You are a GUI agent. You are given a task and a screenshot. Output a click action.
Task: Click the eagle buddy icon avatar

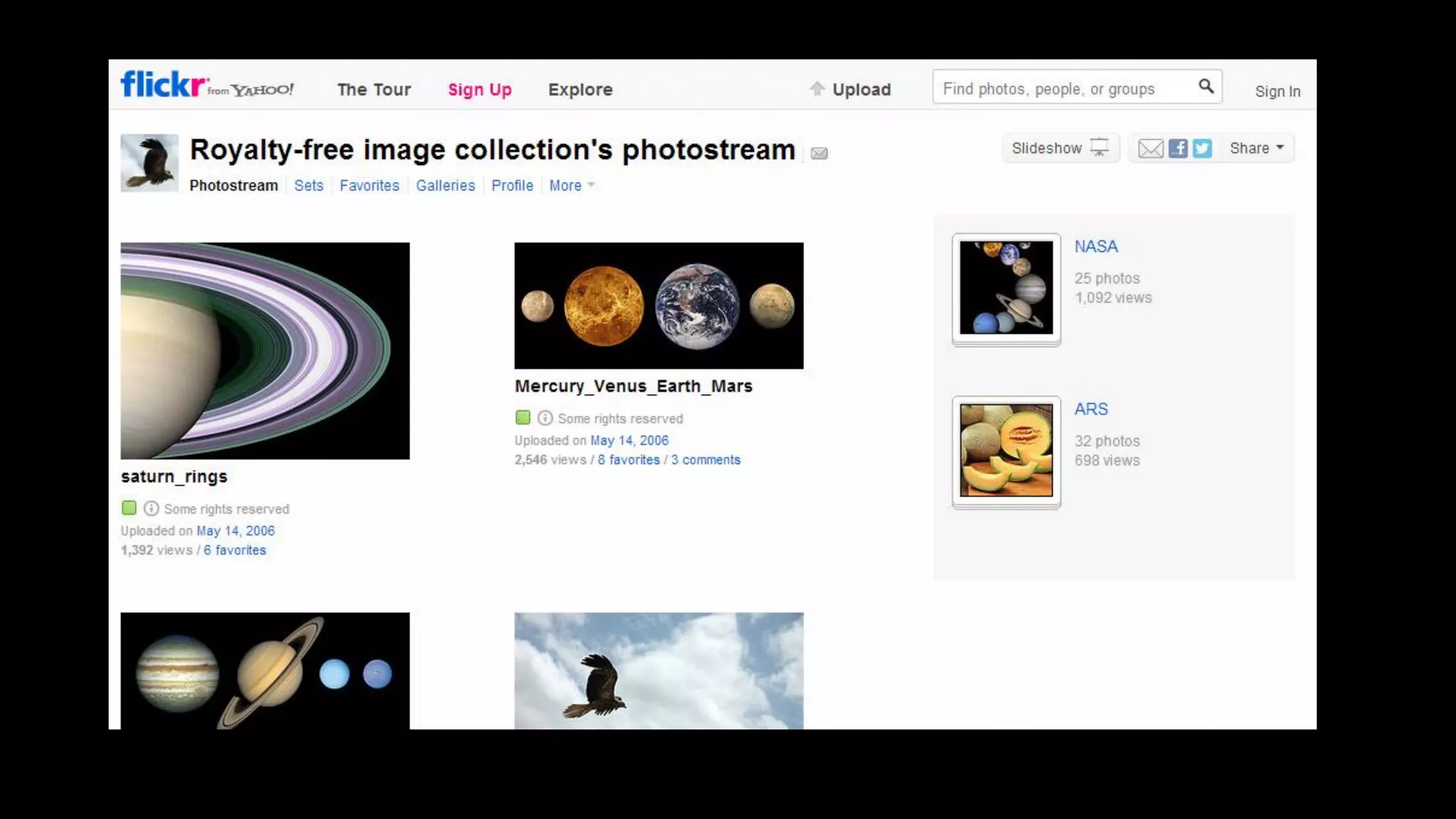coord(149,163)
